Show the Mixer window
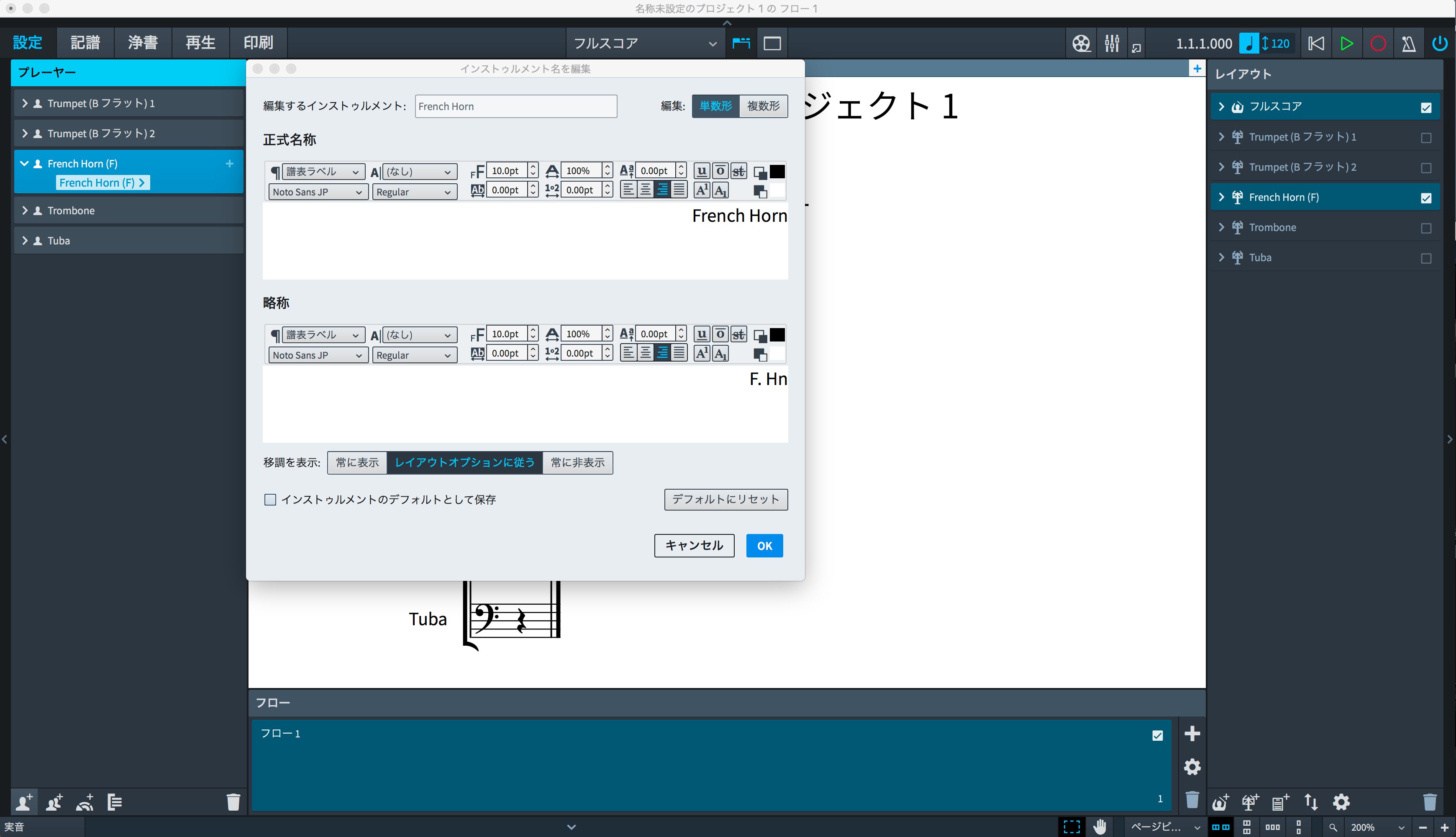This screenshot has height=837, width=1456. tap(1112, 43)
